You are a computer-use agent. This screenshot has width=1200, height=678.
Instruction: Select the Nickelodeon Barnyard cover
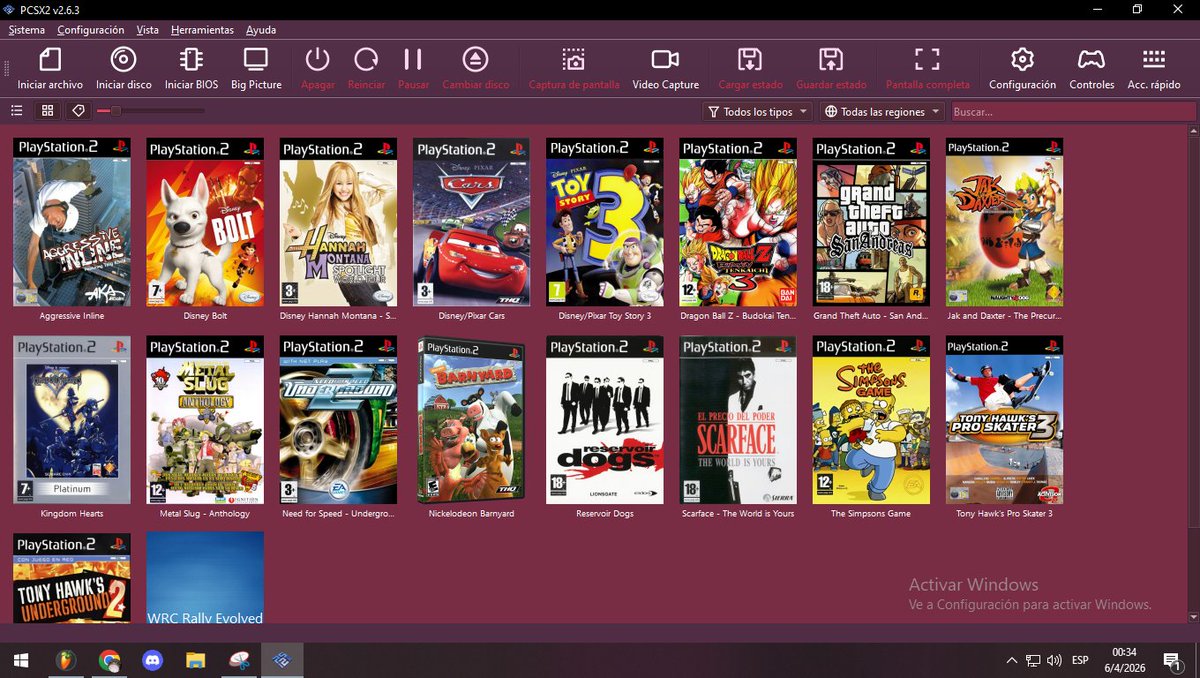472,420
